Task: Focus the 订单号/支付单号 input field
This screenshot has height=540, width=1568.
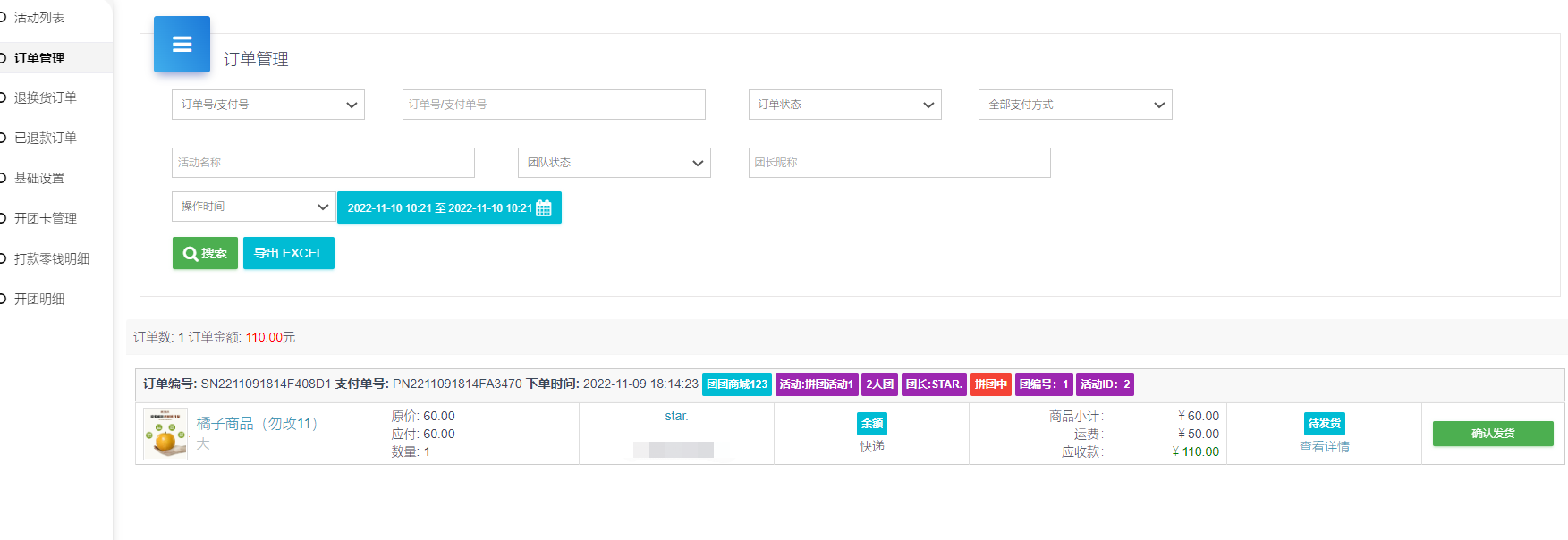Action: click(553, 105)
